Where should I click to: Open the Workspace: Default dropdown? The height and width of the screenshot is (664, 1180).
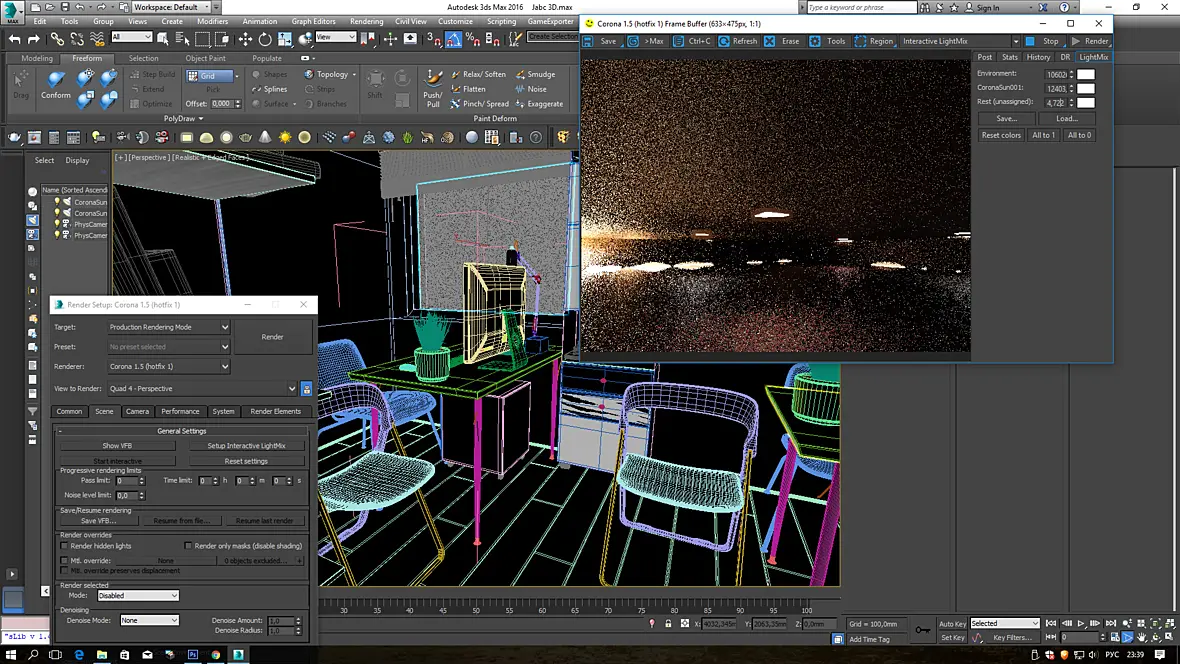[x=172, y=7]
